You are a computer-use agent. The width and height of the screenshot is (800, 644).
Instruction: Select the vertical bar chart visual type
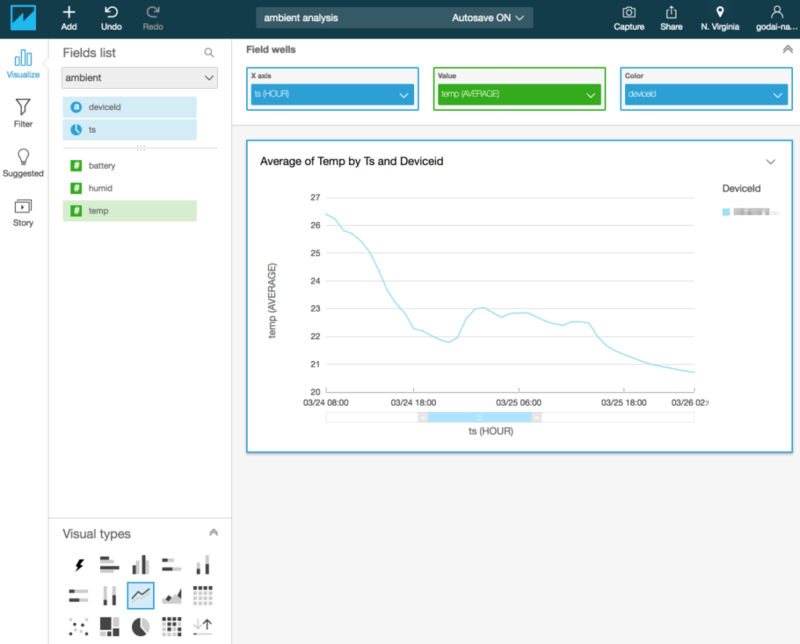tap(140, 565)
